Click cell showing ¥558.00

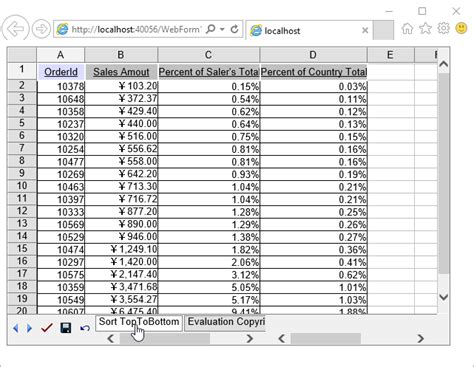tap(121, 162)
